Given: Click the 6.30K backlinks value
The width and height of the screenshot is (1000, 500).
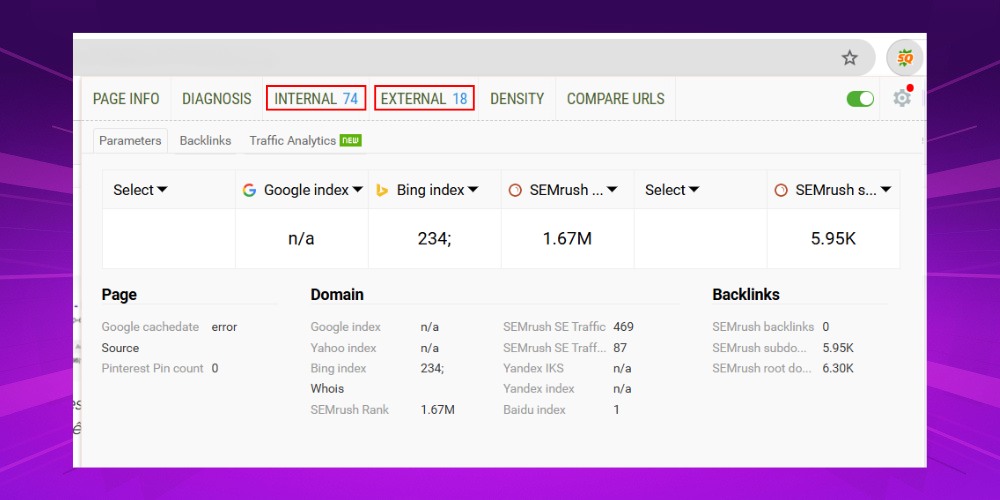Looking at the screenshot, I should (x=838, y=368).
